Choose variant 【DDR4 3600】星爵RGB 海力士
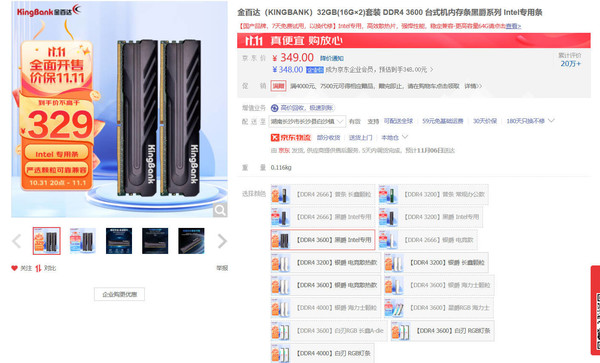The height and width of the screenshot is (363, 600). [439, 308]
